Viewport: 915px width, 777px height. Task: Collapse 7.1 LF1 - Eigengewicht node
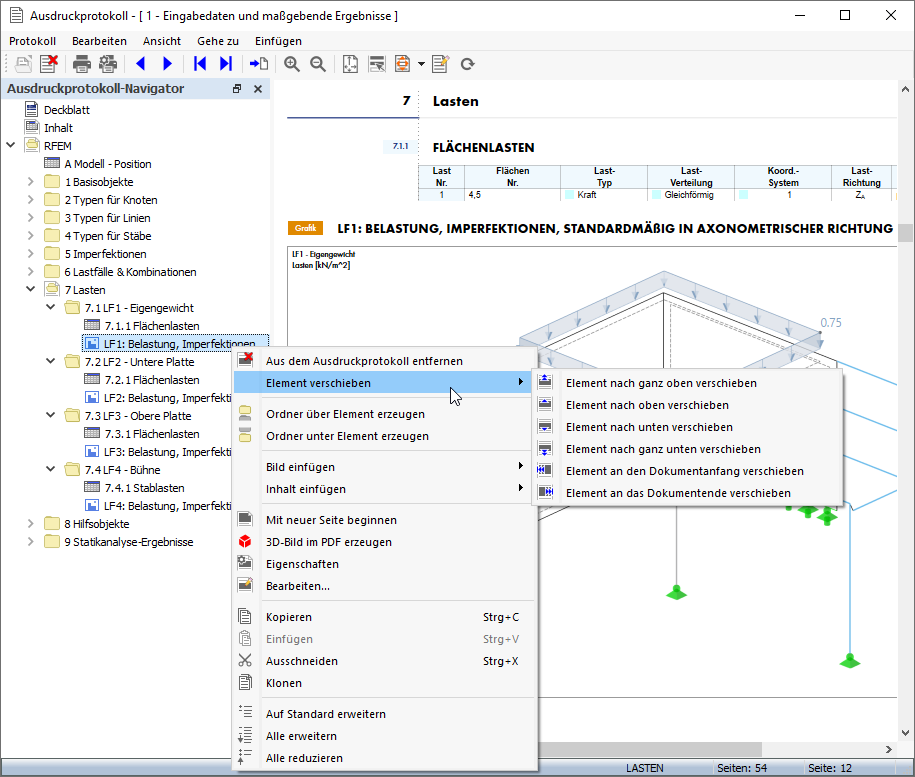click(51, 307)
